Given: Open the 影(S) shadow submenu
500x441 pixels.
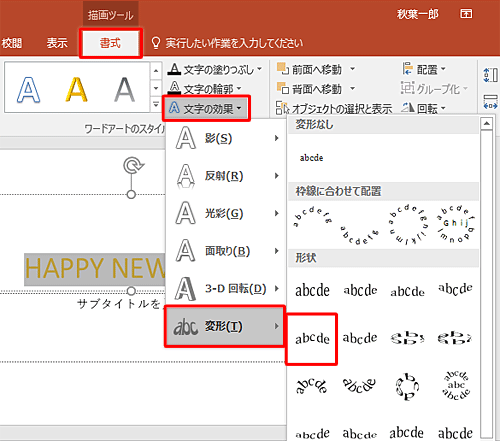Looking at the screenshot, I should (226, 138).
